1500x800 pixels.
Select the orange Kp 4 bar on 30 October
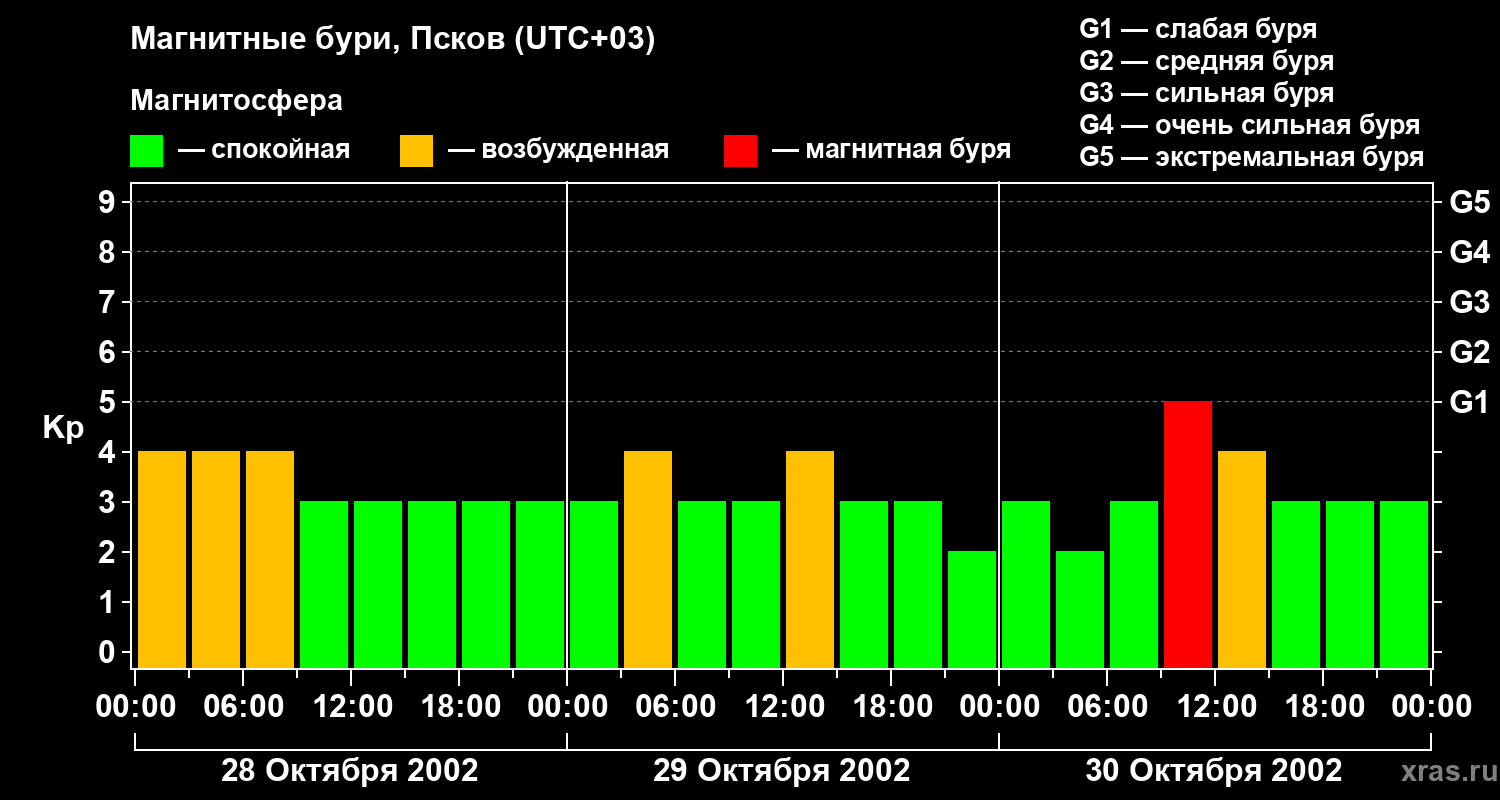tap(1242, 560)
